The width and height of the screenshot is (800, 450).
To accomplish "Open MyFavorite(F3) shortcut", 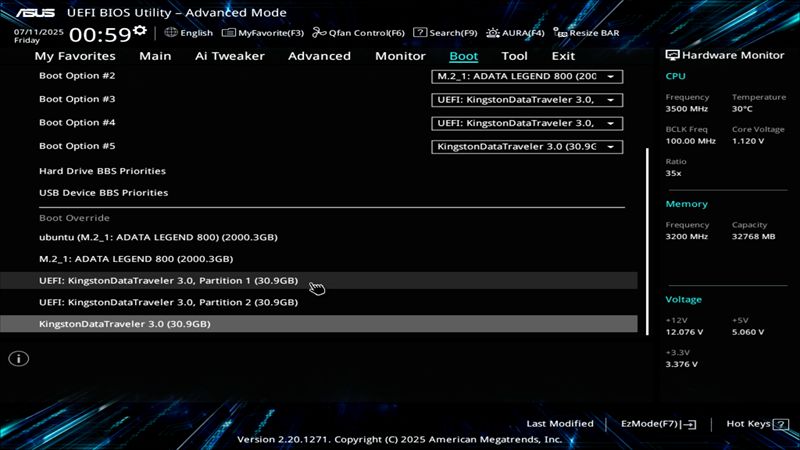I will [x=263, y=33].
